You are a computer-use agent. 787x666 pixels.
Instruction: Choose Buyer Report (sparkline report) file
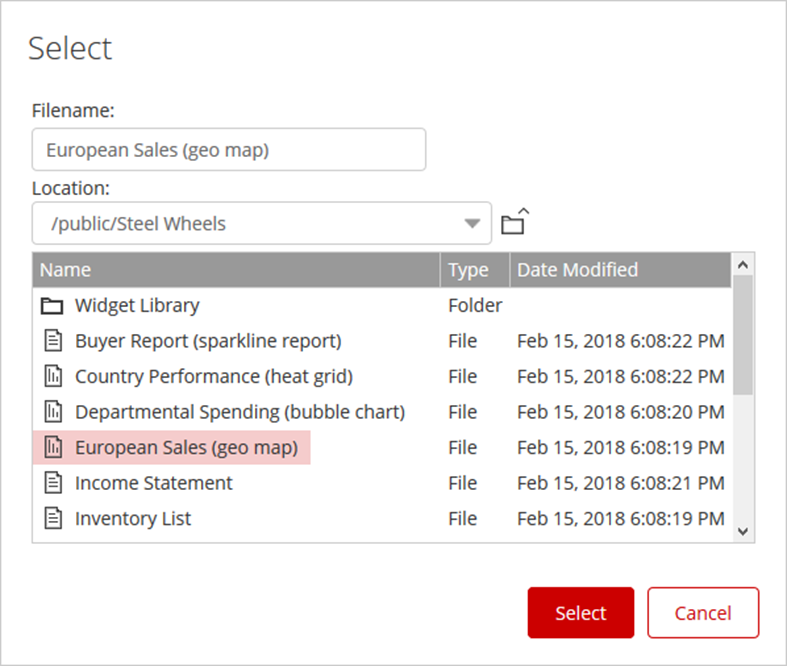coord(208,341)
